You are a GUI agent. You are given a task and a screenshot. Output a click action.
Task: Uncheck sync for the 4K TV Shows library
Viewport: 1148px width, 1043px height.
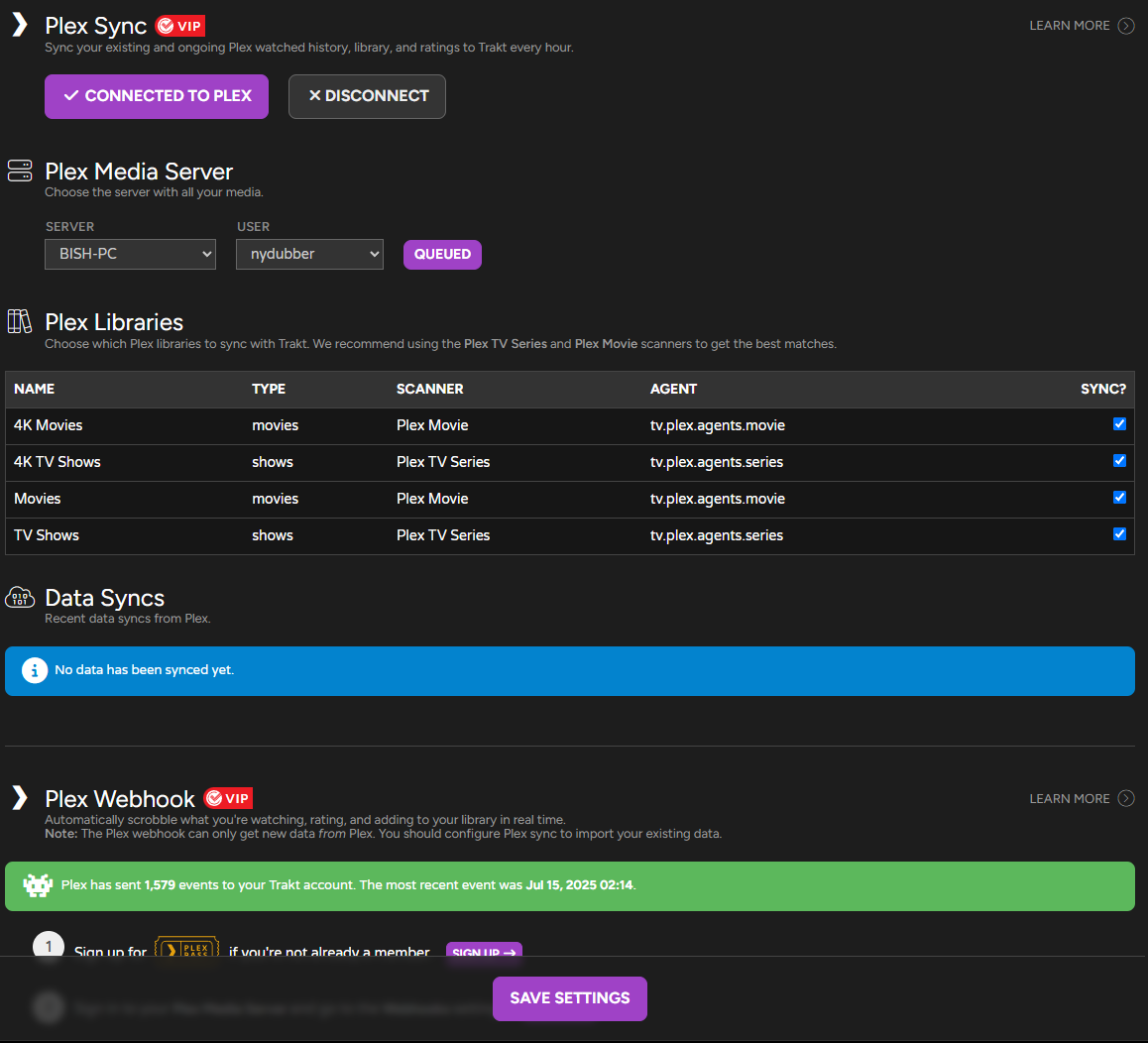[1119, 461]
